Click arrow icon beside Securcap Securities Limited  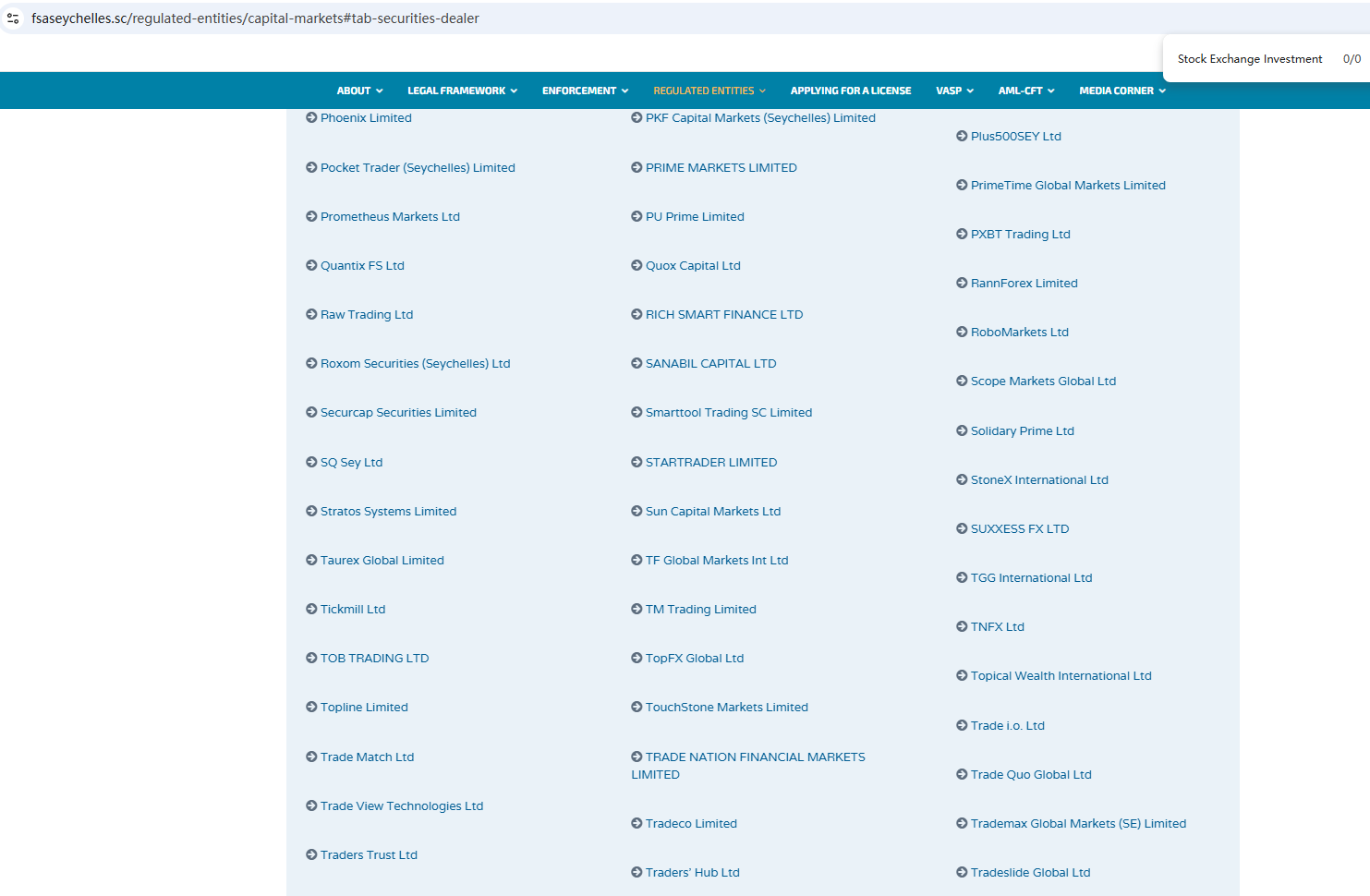coord(311,412)
